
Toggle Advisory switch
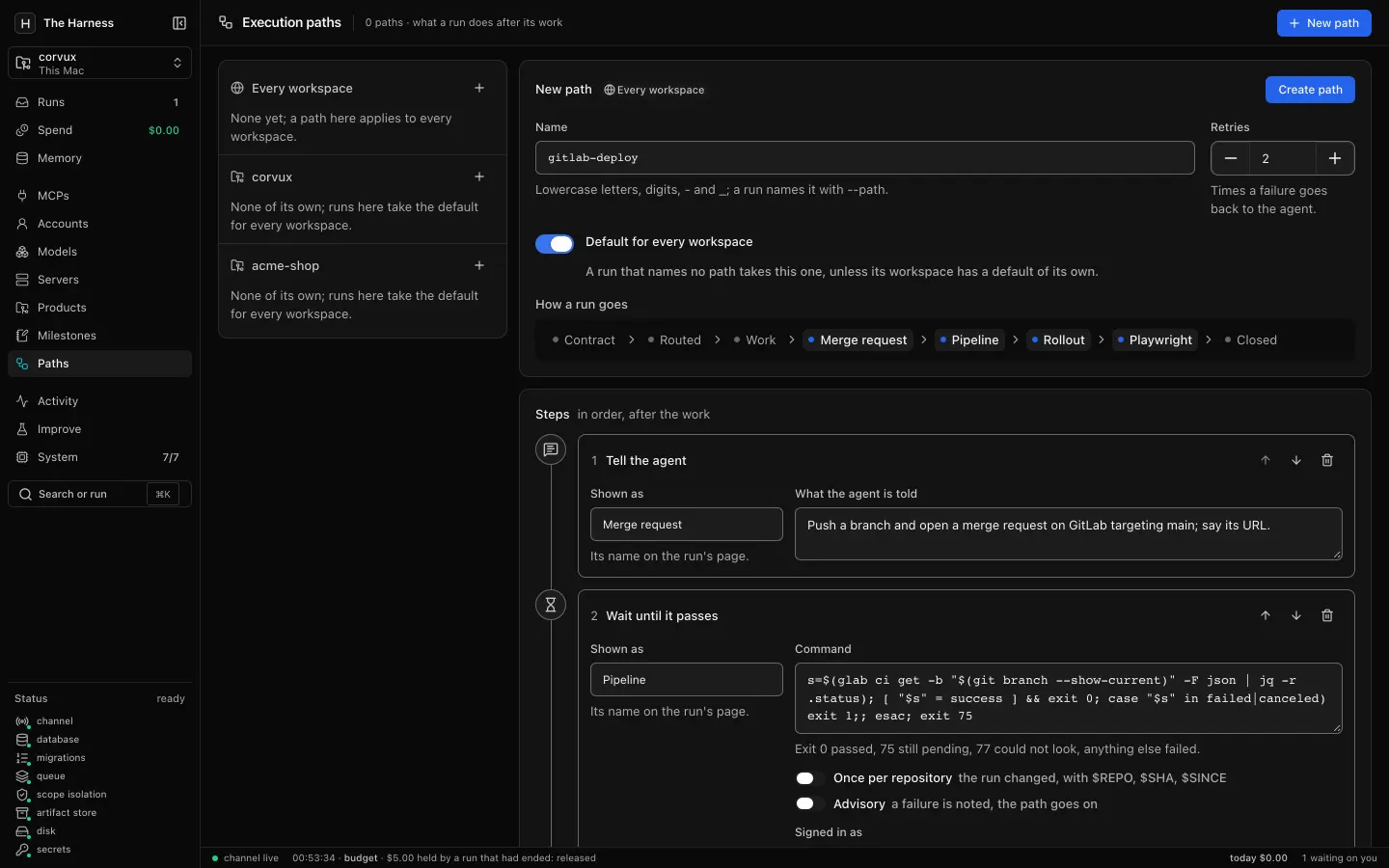810,804
